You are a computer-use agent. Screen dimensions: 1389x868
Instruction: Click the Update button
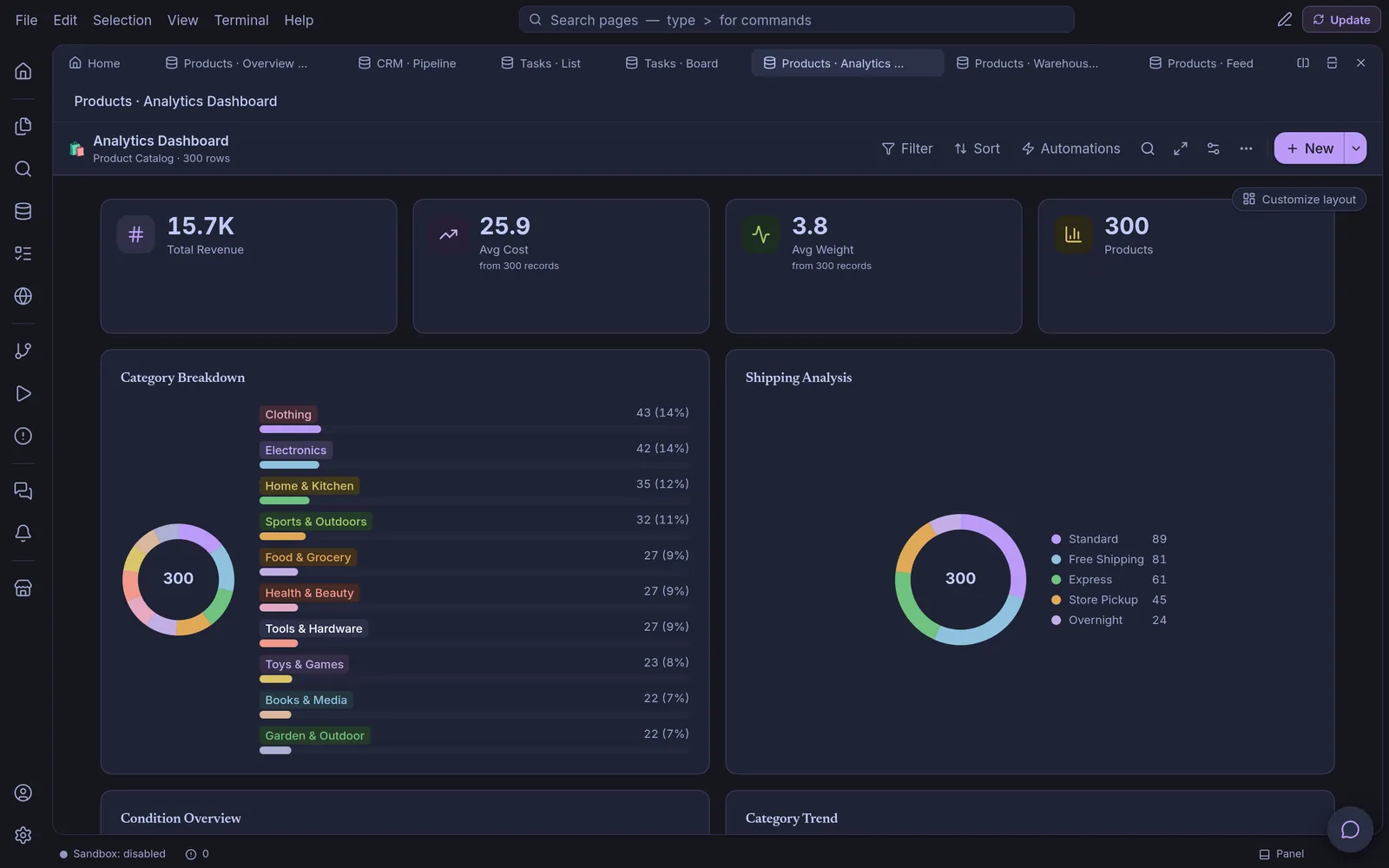pos(1341,19)
